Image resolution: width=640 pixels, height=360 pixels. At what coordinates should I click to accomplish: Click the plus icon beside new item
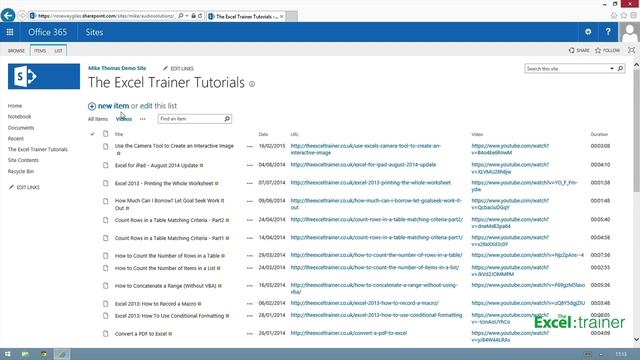click(92, 106)
